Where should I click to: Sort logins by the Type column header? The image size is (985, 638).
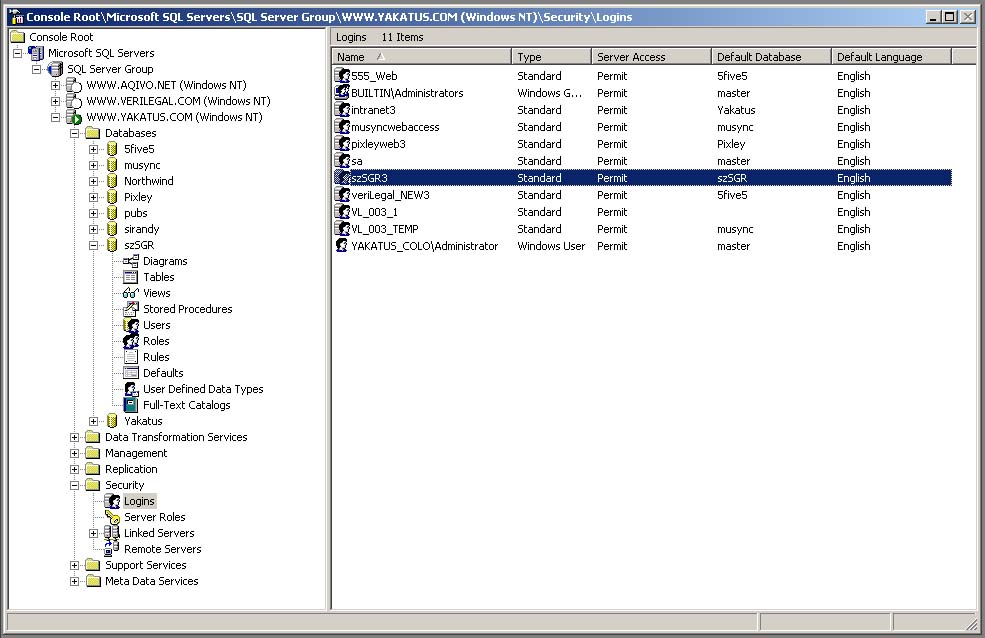552,57
